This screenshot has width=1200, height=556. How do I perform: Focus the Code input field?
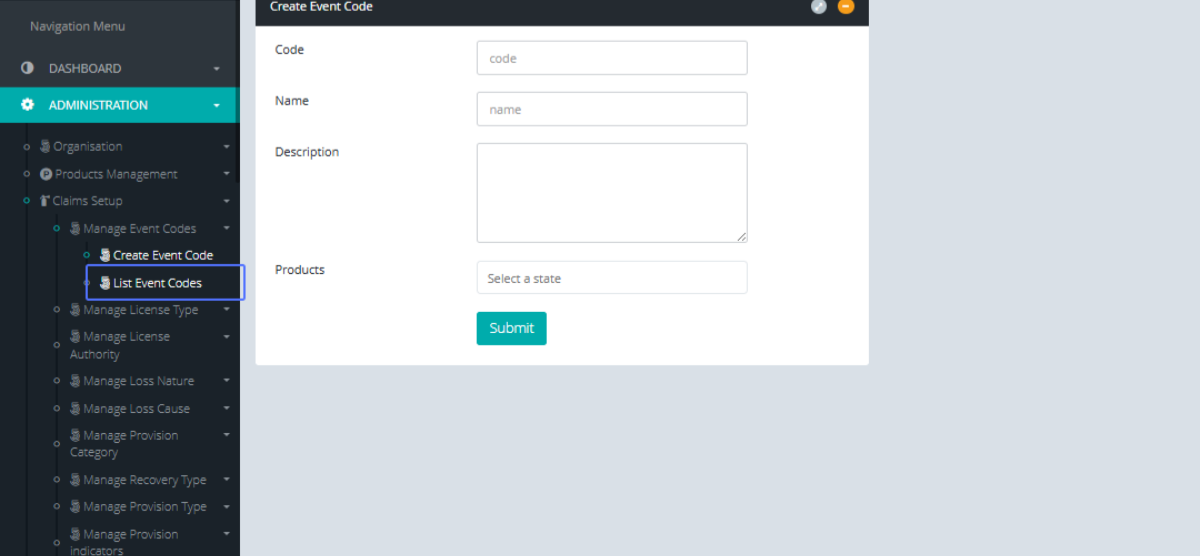click(x=611, y=58)
